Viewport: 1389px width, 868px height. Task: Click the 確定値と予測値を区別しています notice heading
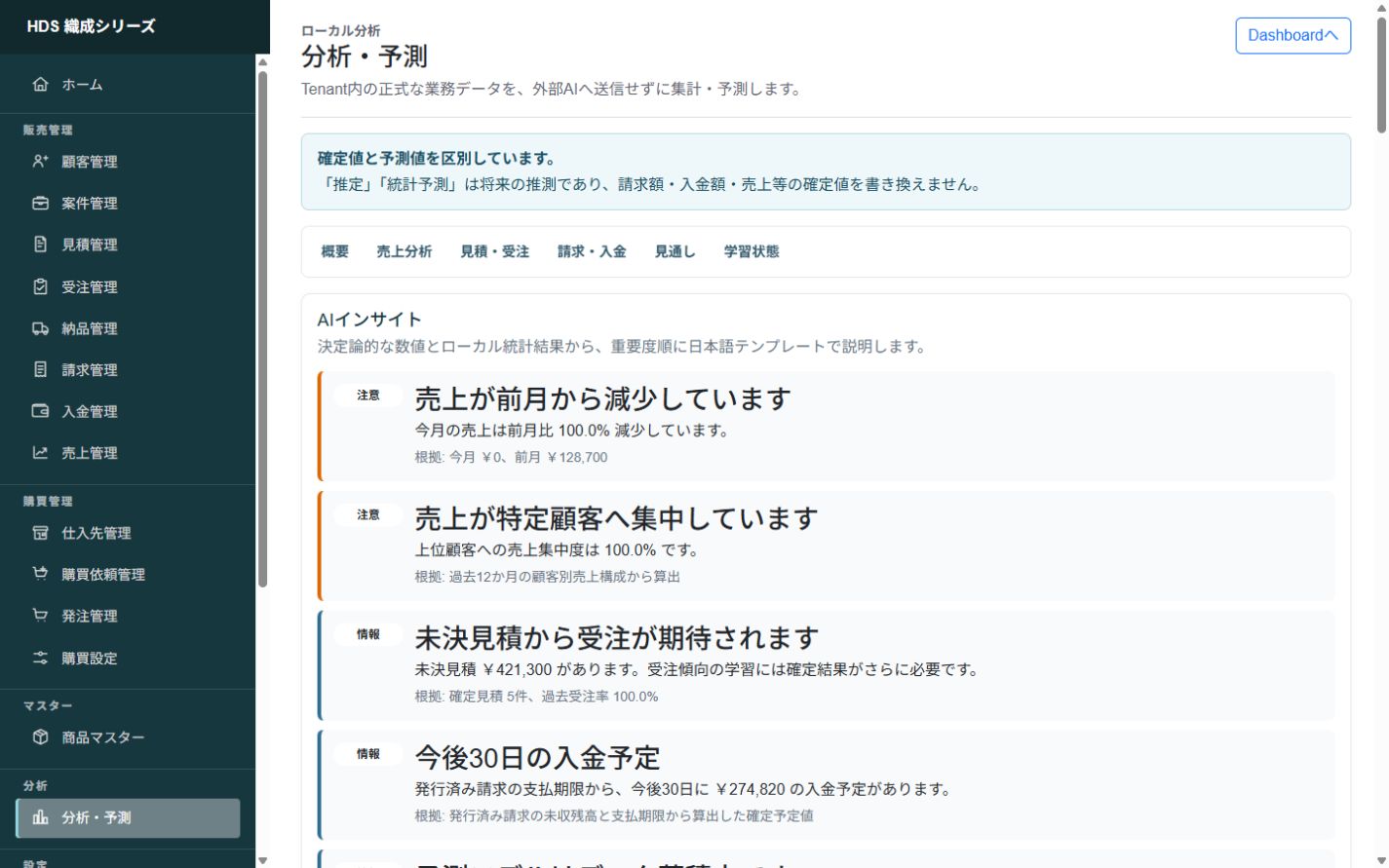pos(437,159)
